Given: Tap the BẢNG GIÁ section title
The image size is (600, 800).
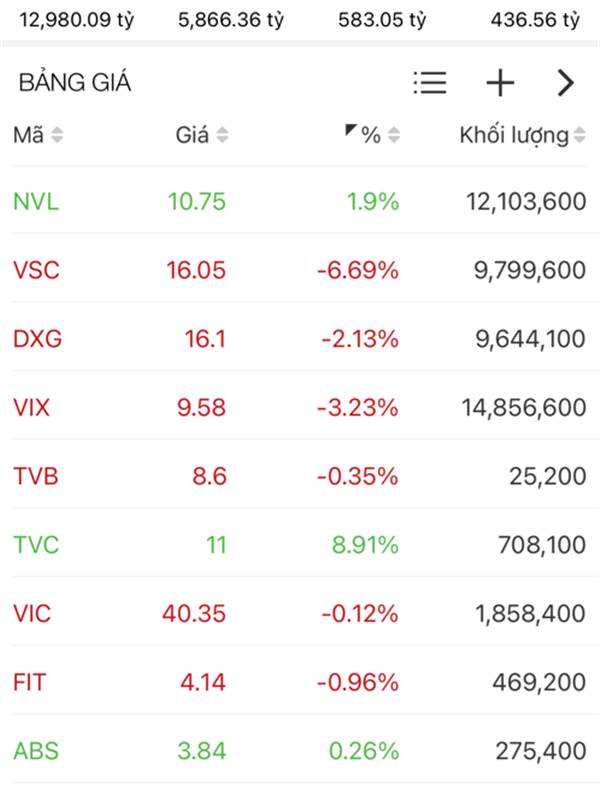Looking at the screenshot, I should [x=74, y=83].
